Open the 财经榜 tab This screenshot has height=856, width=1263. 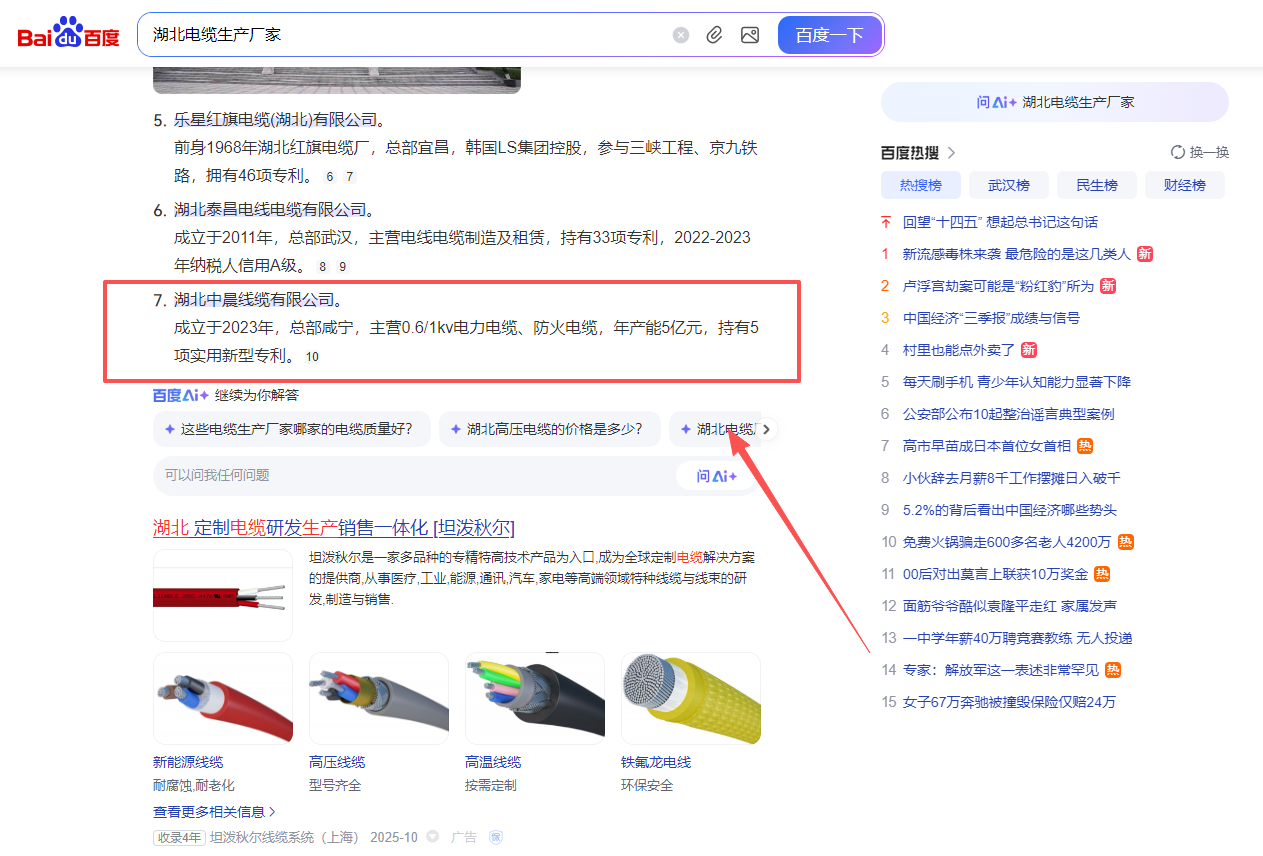1184,185
